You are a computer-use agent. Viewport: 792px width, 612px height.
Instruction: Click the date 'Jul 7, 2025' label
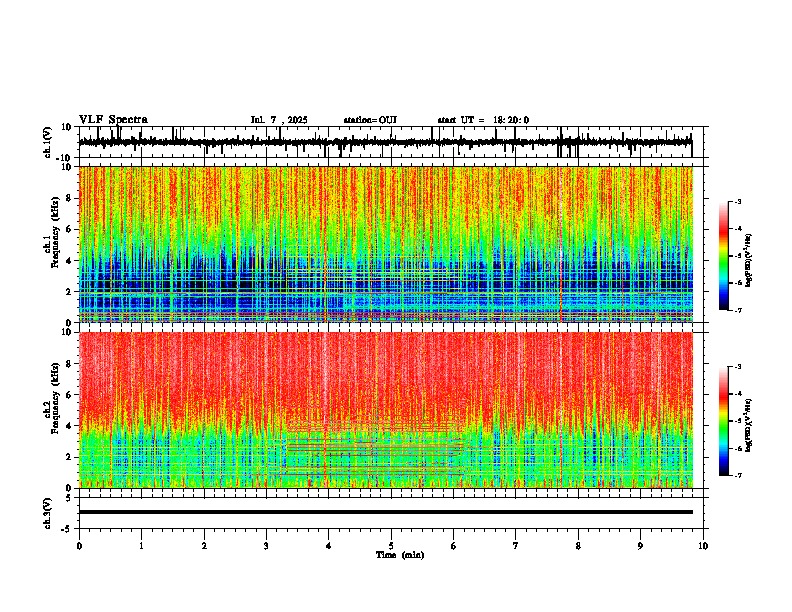tap(279, 120)
